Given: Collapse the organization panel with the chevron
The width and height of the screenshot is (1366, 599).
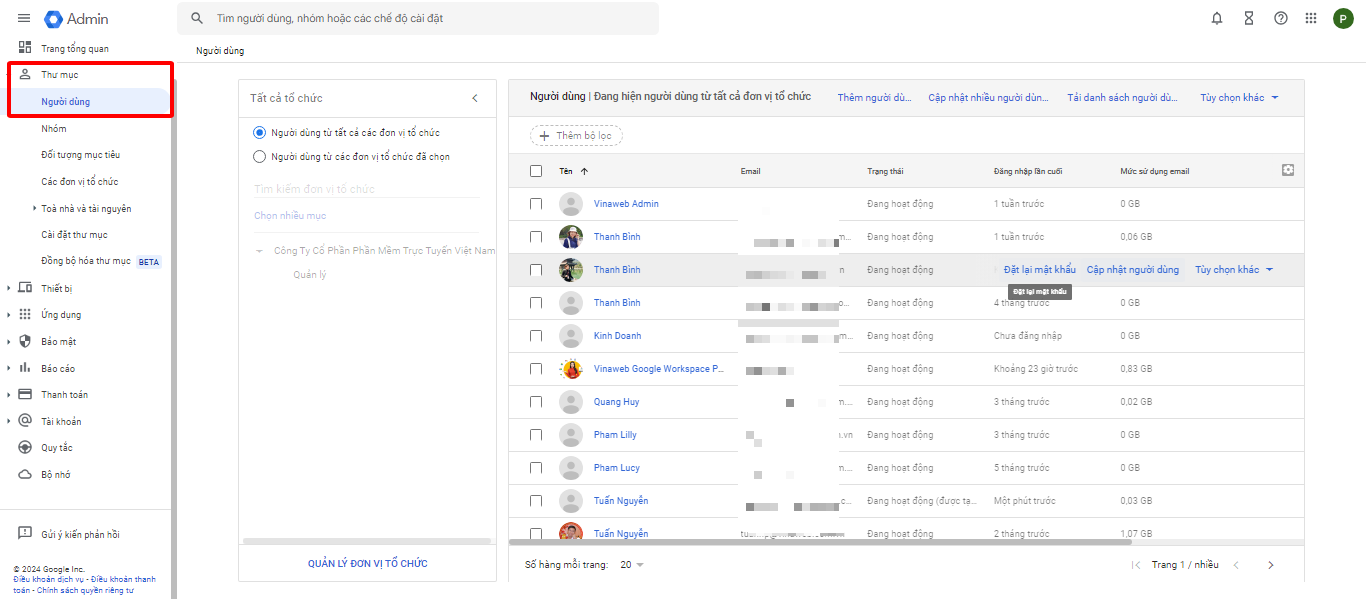Looking at the screenshot, I should click(x=475, y=98).
